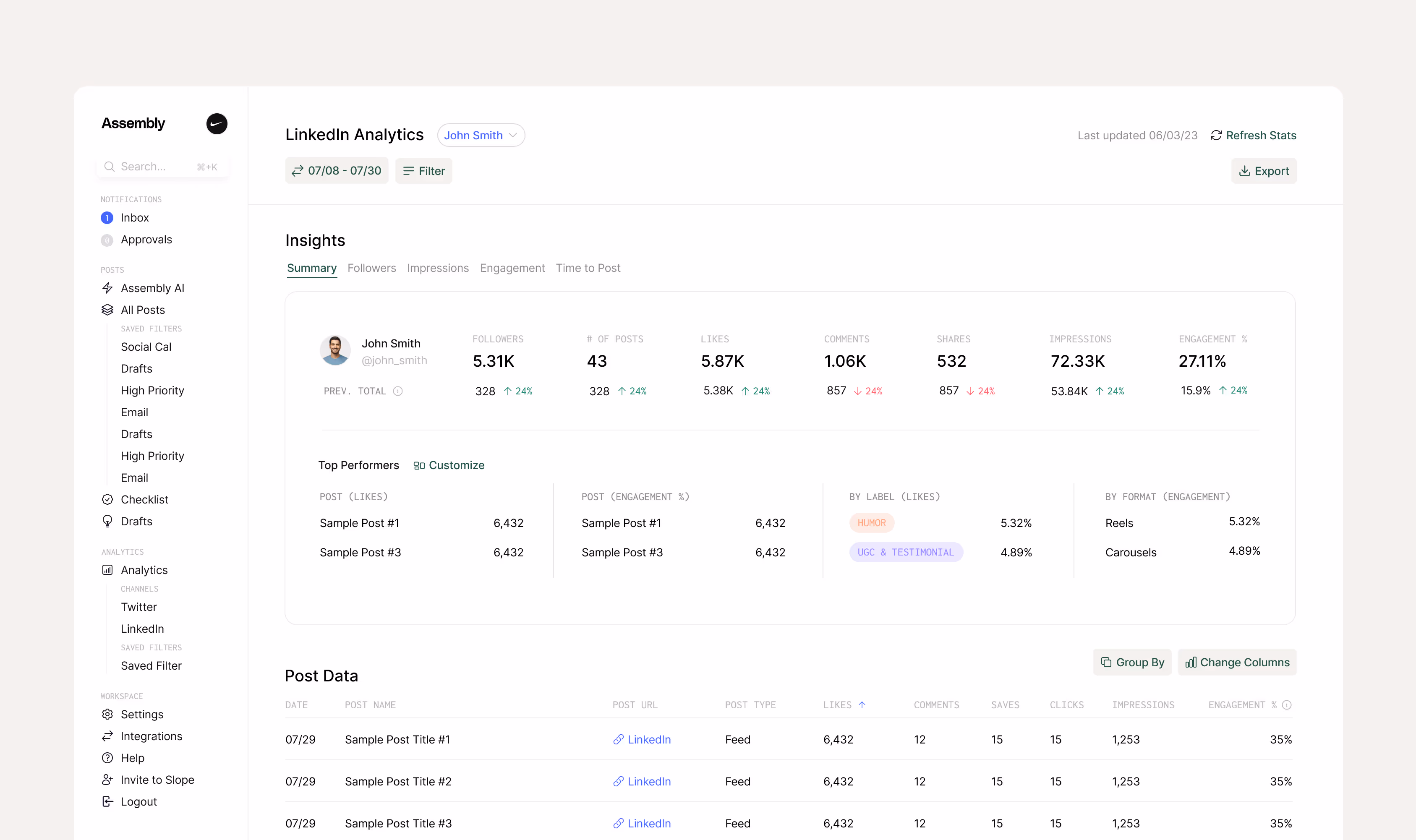Screen dimensions: 1416x840
Task: Open the Group By menu
Action: click(x=1132, y=662)
